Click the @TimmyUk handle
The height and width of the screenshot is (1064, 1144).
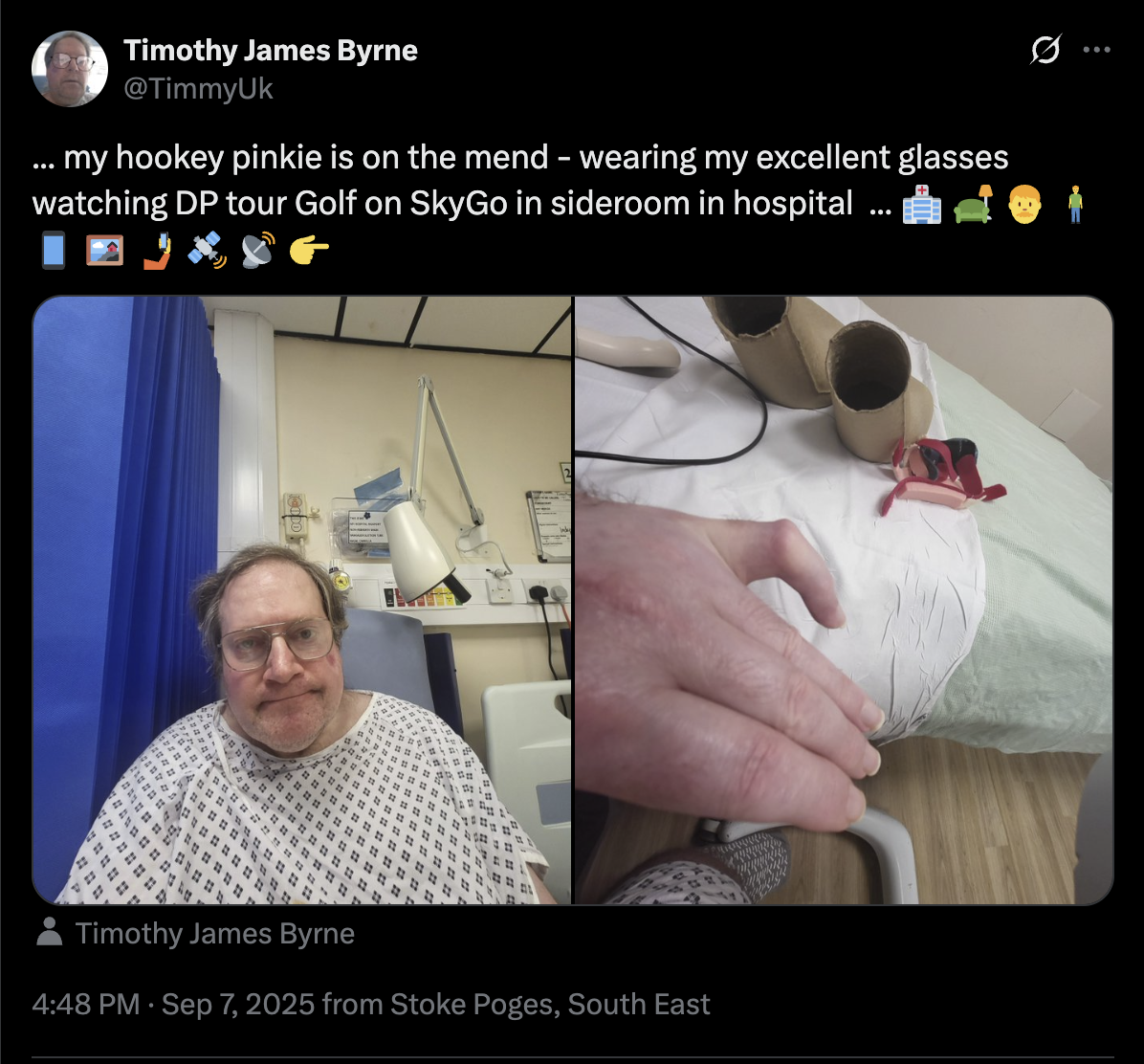point(198,88)
